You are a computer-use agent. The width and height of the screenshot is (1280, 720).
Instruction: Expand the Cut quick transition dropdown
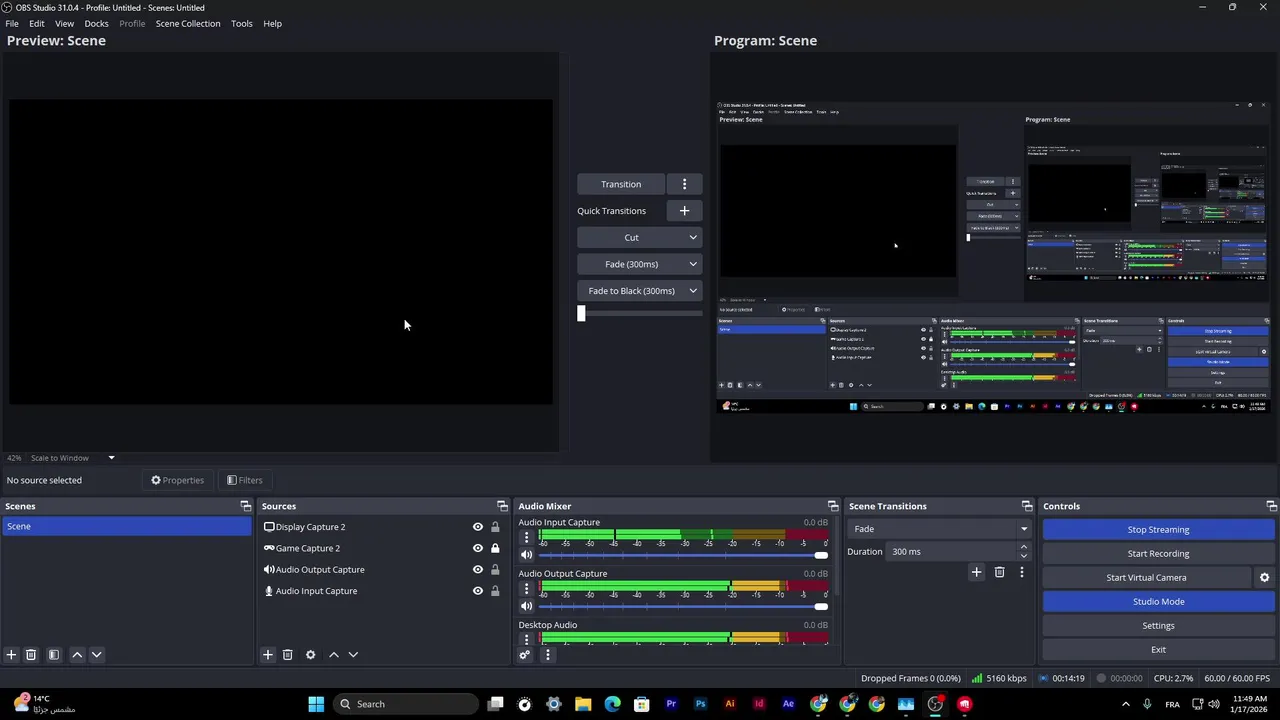(693, 238)
